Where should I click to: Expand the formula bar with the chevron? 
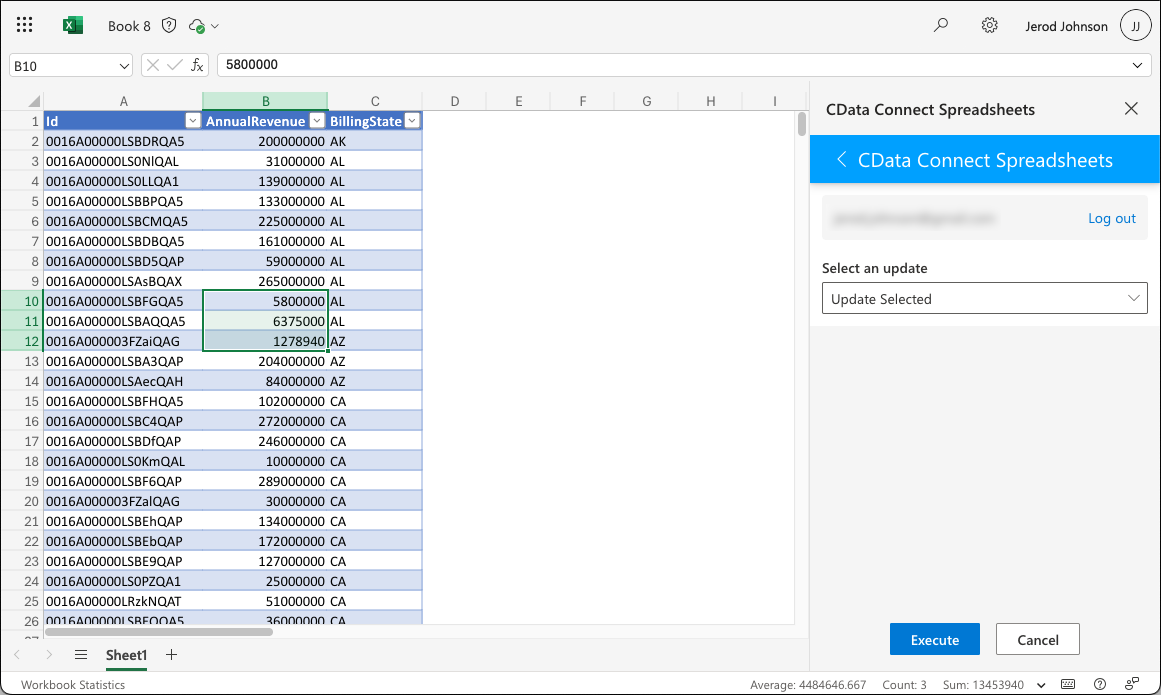1138,65
